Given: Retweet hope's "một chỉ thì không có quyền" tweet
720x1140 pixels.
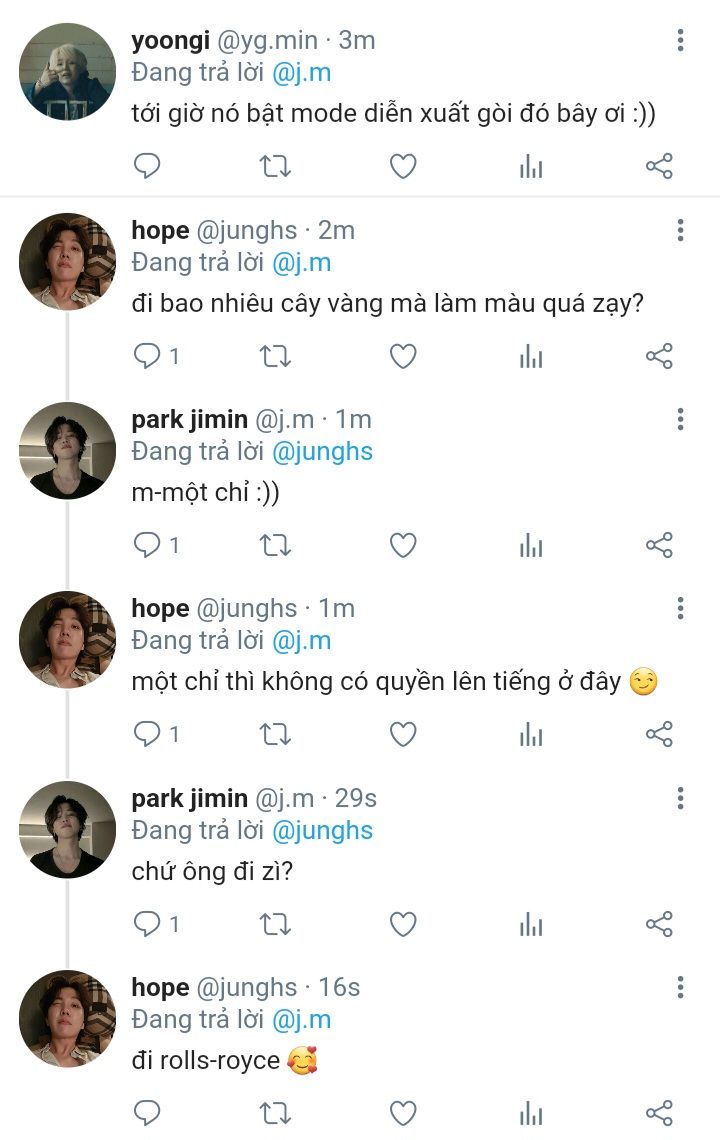Looking at the screenshot, I should (x=275, y=735).
